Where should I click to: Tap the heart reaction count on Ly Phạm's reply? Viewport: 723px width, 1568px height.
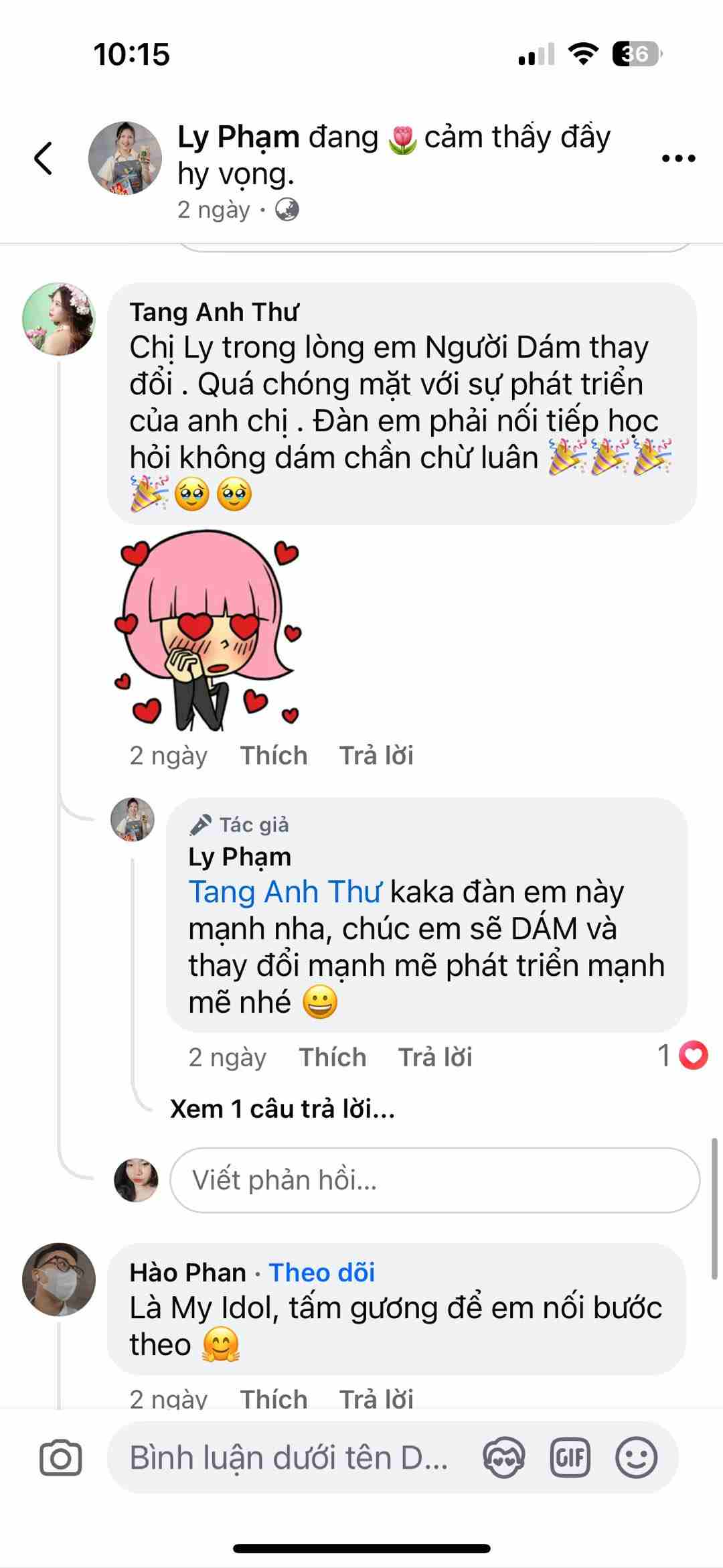pyautogui.click(x=682, y=1056)
